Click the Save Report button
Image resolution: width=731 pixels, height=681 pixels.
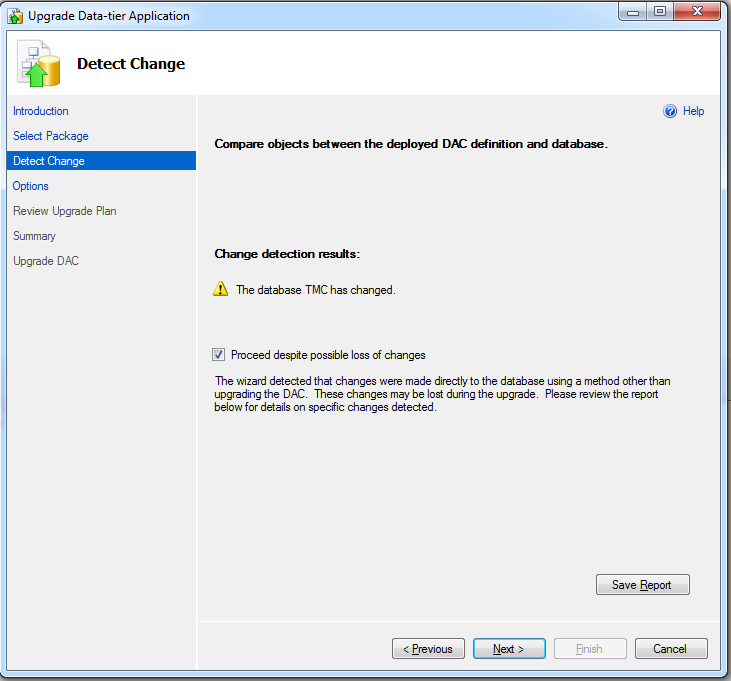642,585
